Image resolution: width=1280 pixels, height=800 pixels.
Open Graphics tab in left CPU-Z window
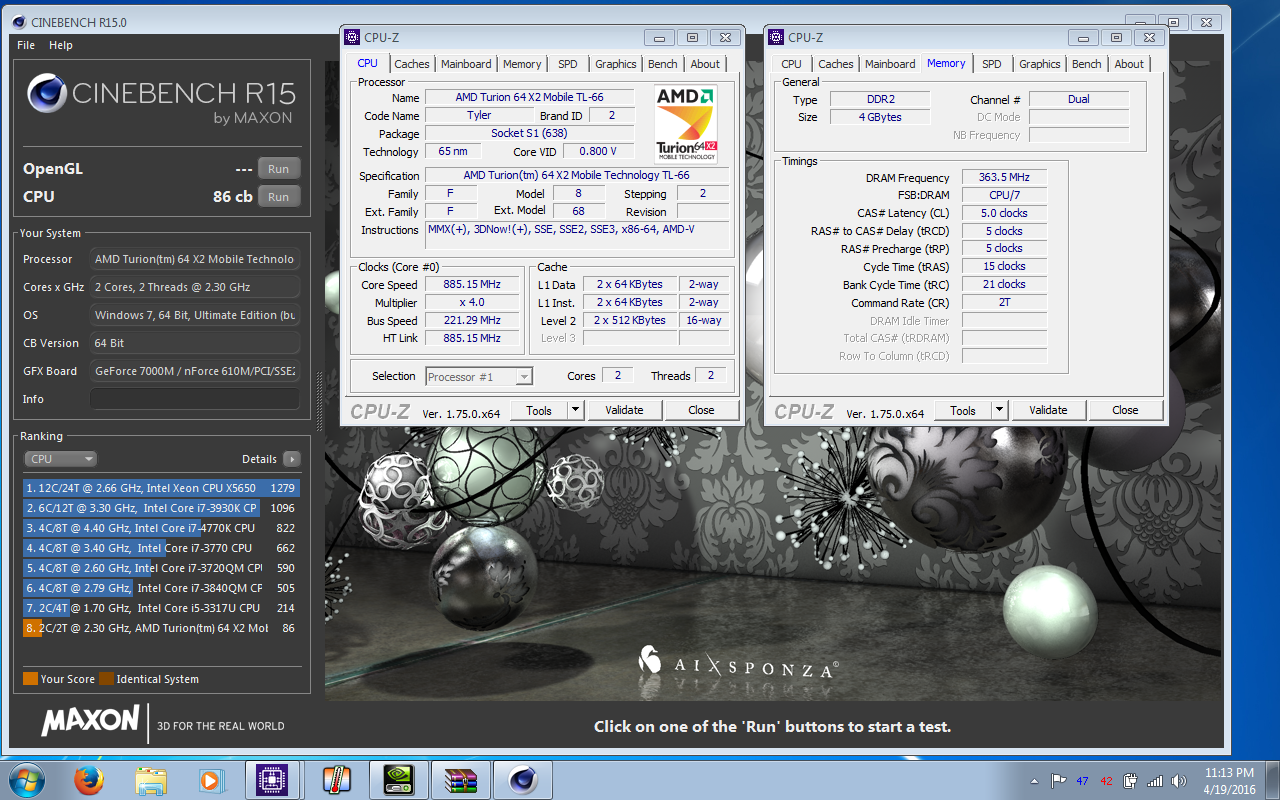(616, 64)
